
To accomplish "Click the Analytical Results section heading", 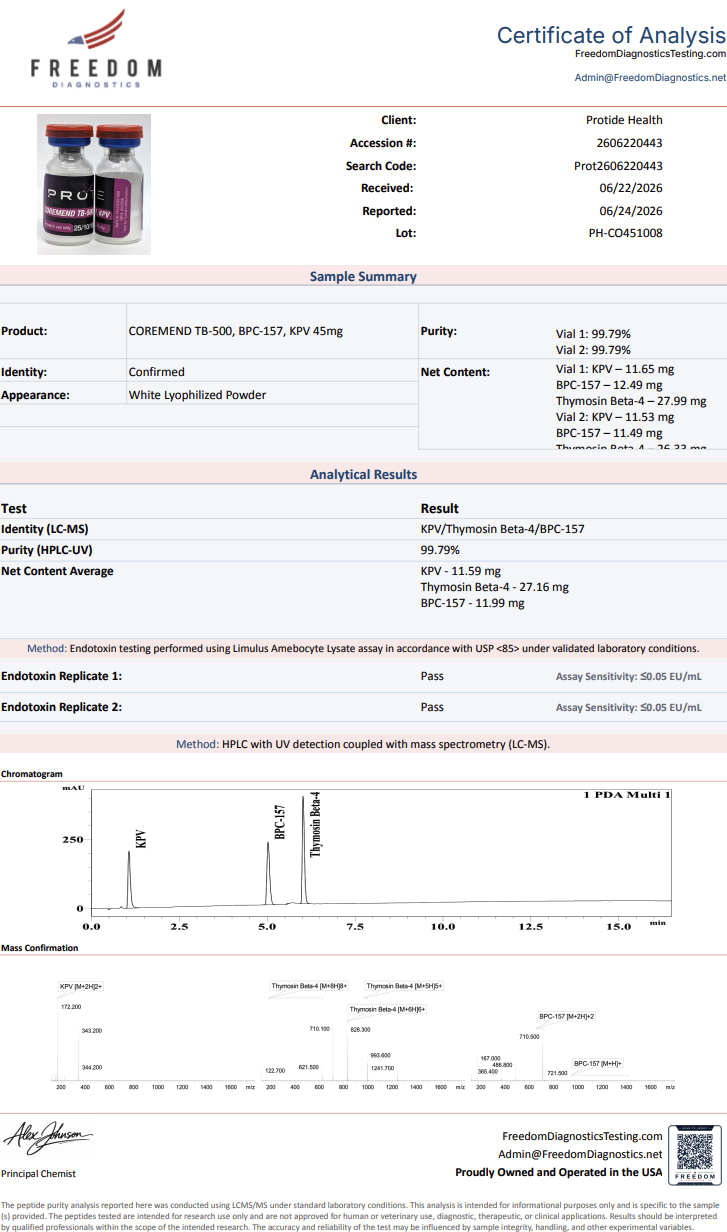I will [363, 474].
